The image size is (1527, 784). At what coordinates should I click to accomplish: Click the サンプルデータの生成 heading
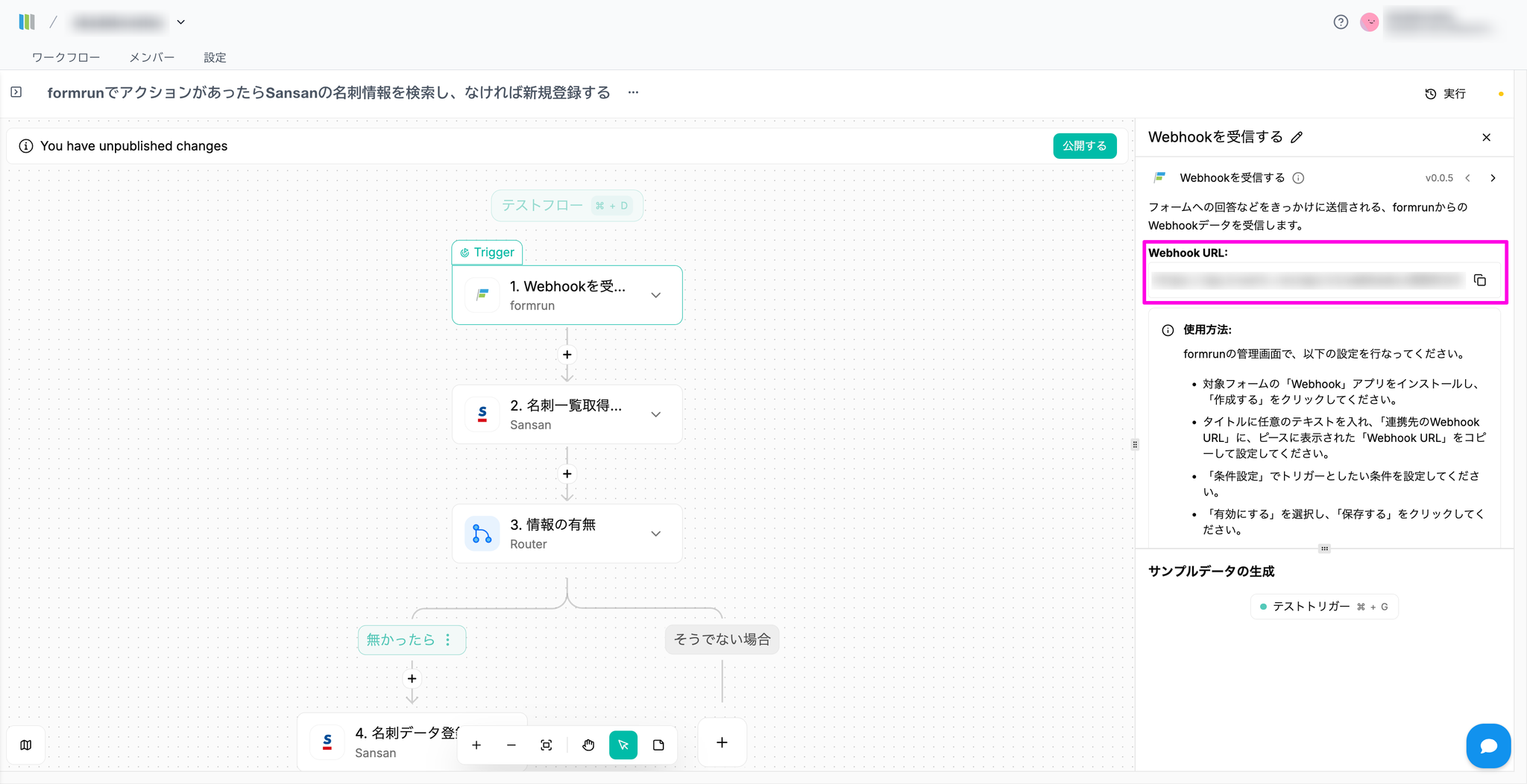[x=1212, y=572]
